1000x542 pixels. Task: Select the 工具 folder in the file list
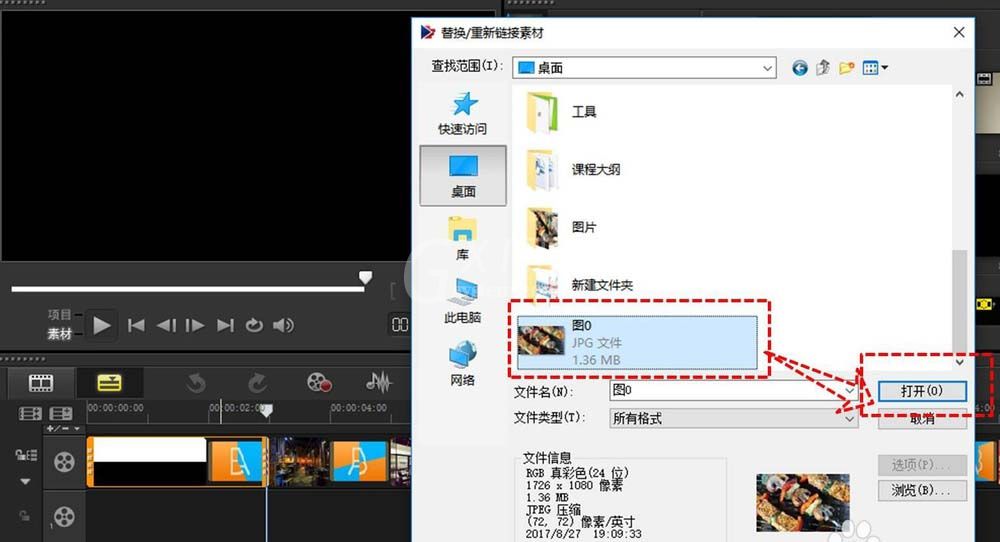click(x=561, y=112)
